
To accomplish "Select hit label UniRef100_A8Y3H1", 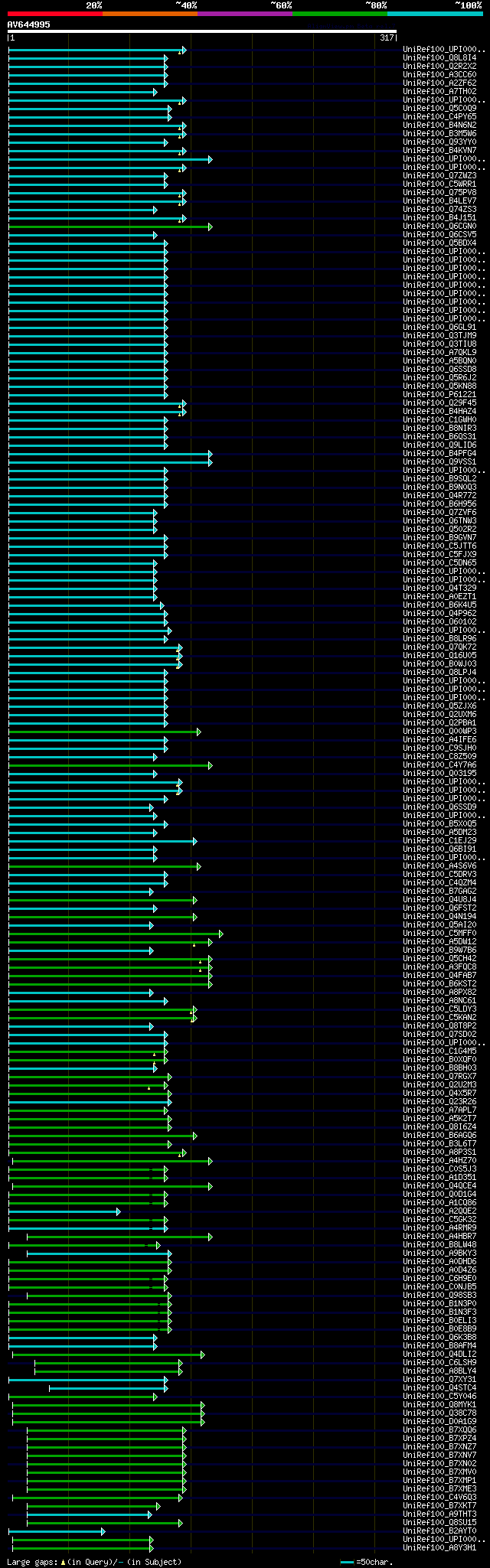I will coord(439,1547).
